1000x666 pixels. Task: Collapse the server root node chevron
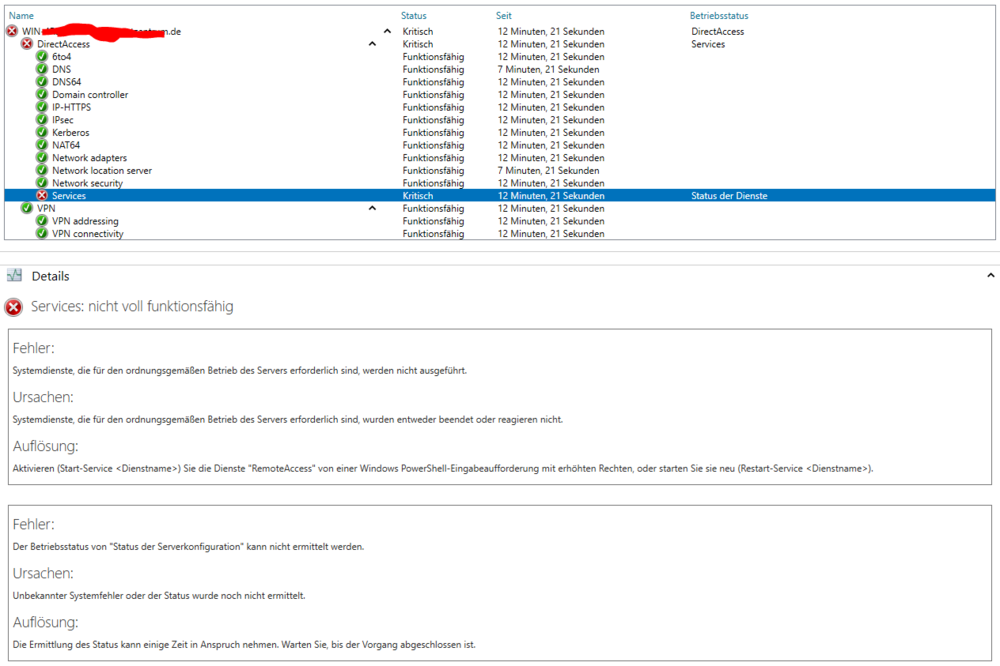click(x=388, y=32)
